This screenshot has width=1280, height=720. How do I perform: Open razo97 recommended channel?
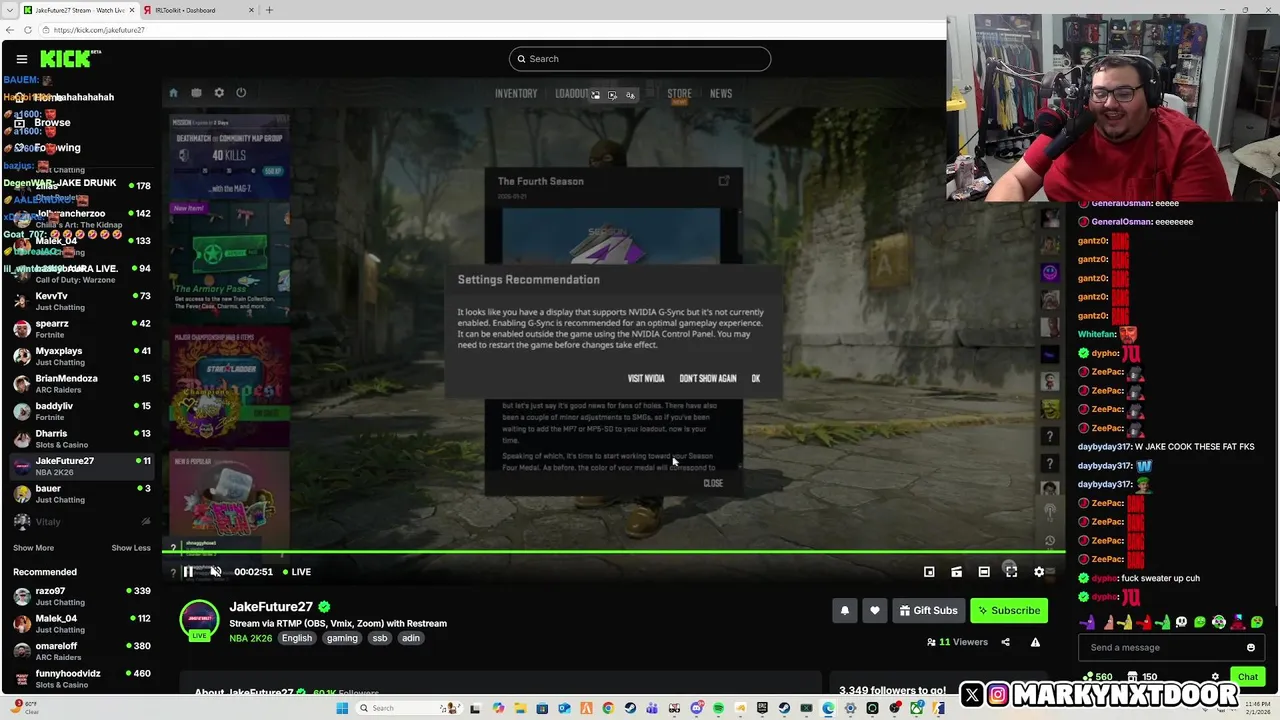click(82, 596)
